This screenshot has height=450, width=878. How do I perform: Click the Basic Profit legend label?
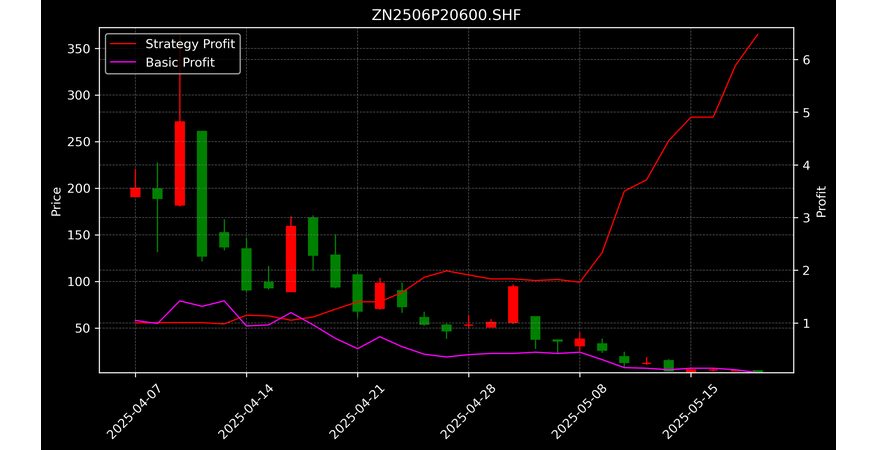(180, 62)
